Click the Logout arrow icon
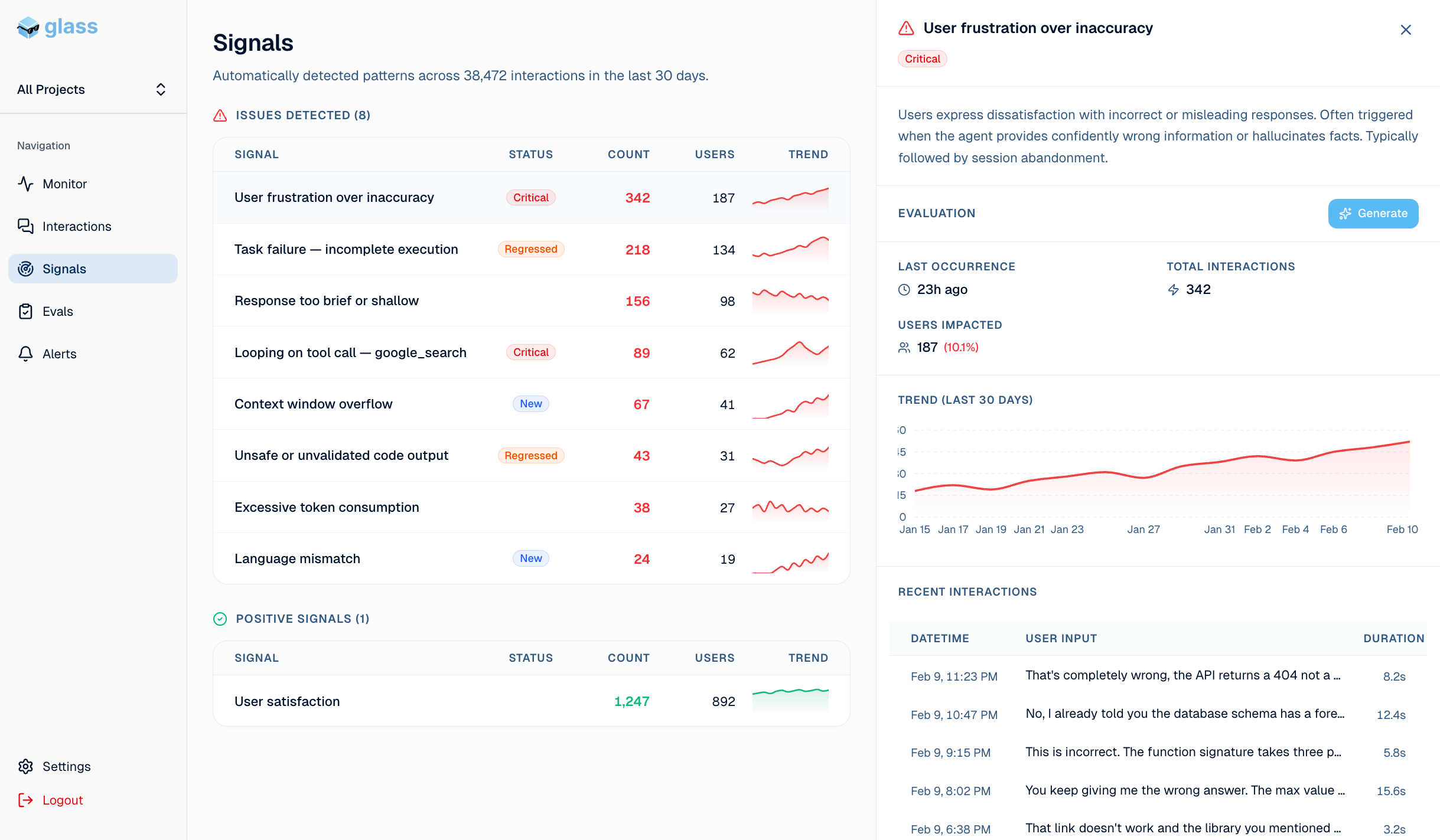The image size is (1440, 840). [25, 800]
